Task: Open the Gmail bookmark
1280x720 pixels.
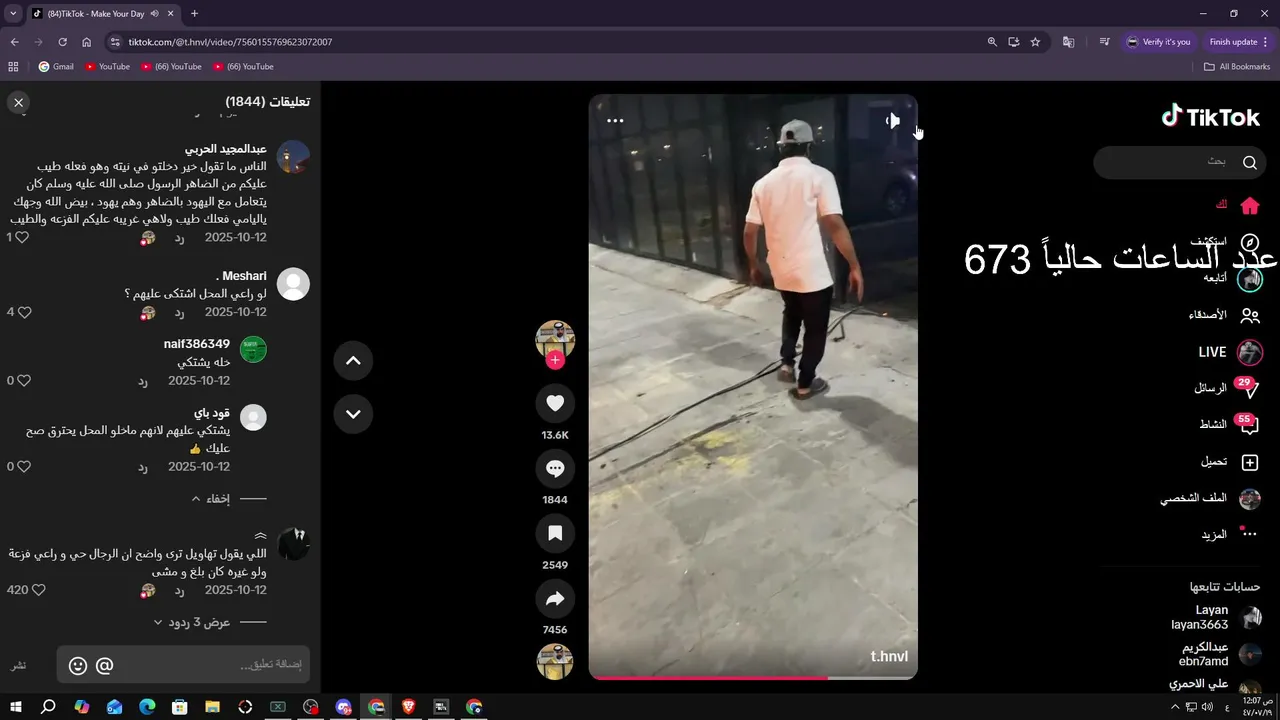Action: tap(56, 67)
